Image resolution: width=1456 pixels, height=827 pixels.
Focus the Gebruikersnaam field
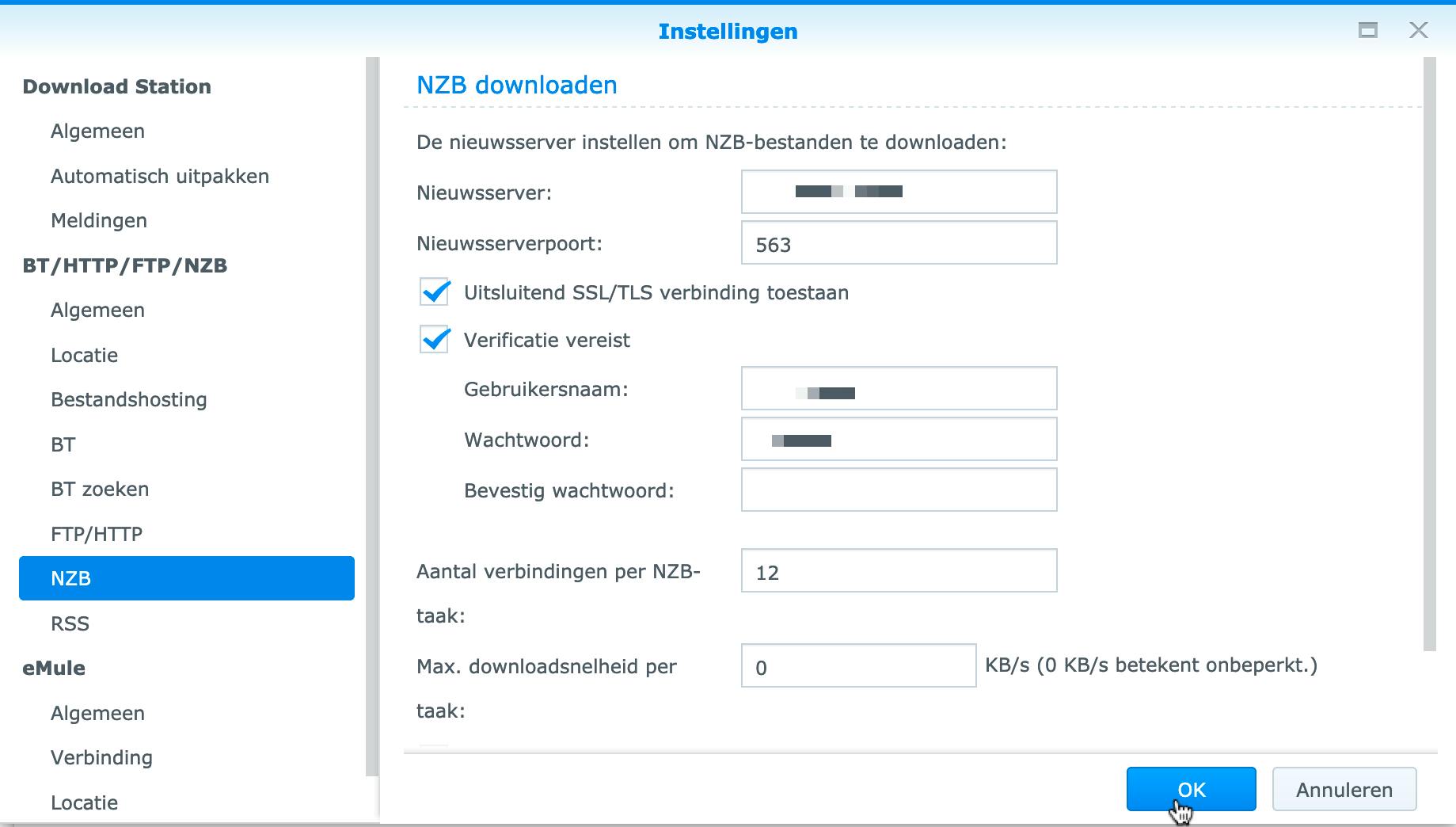coord(899,389)
